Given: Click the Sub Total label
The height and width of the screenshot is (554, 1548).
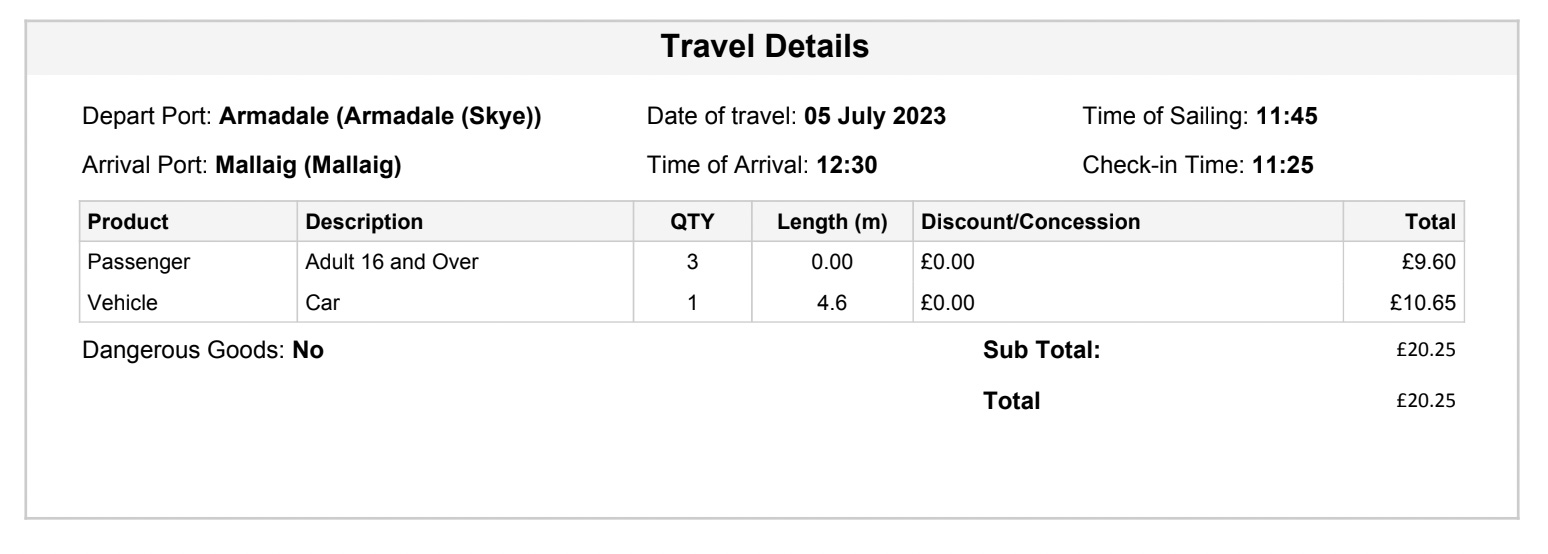Looking at the screenshot, I should pos(1041,351).
